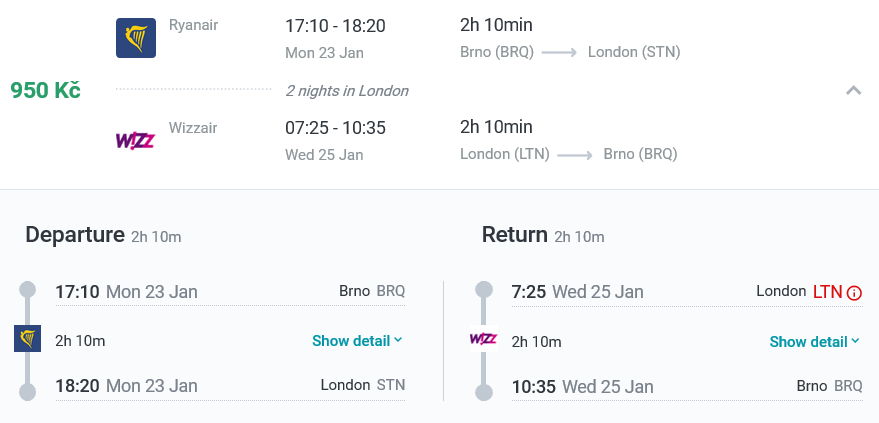Click the Departure section heading
This screenshot has width=879, height=423.
[x=75, y=235]
